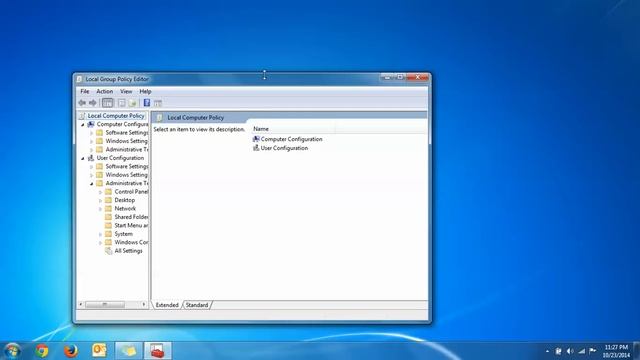Show hidden system tray icons
This screenshot has width=640, height=360.
pyautogui.click(x=547, y=351)
